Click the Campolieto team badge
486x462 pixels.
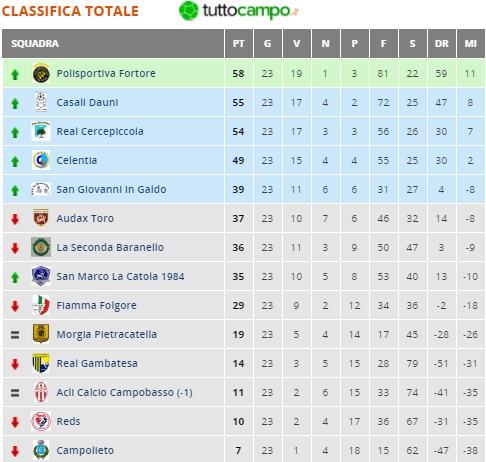coord(41,450)
